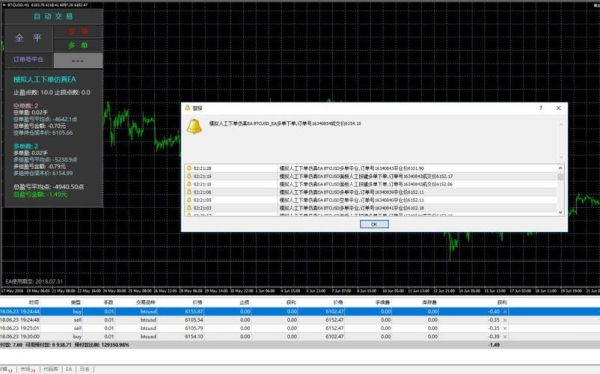Click the bell icon beside the 02:21:19 alert

pyautogui.click(x=189, y=176)
